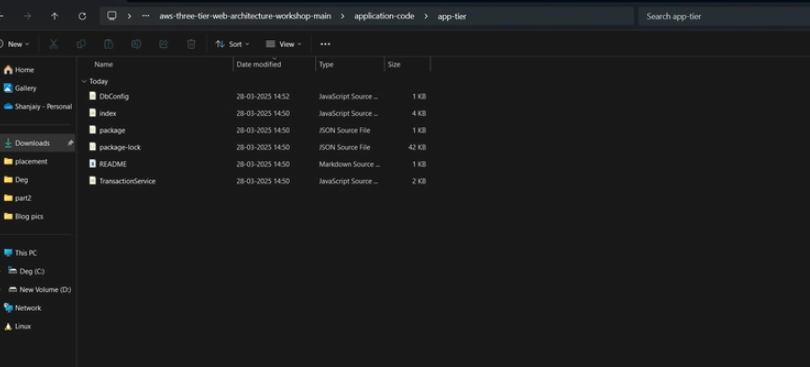This screenshot has height=367, width=810.
Task: Click the Cut toolbar icon
Action: [53, 44]
